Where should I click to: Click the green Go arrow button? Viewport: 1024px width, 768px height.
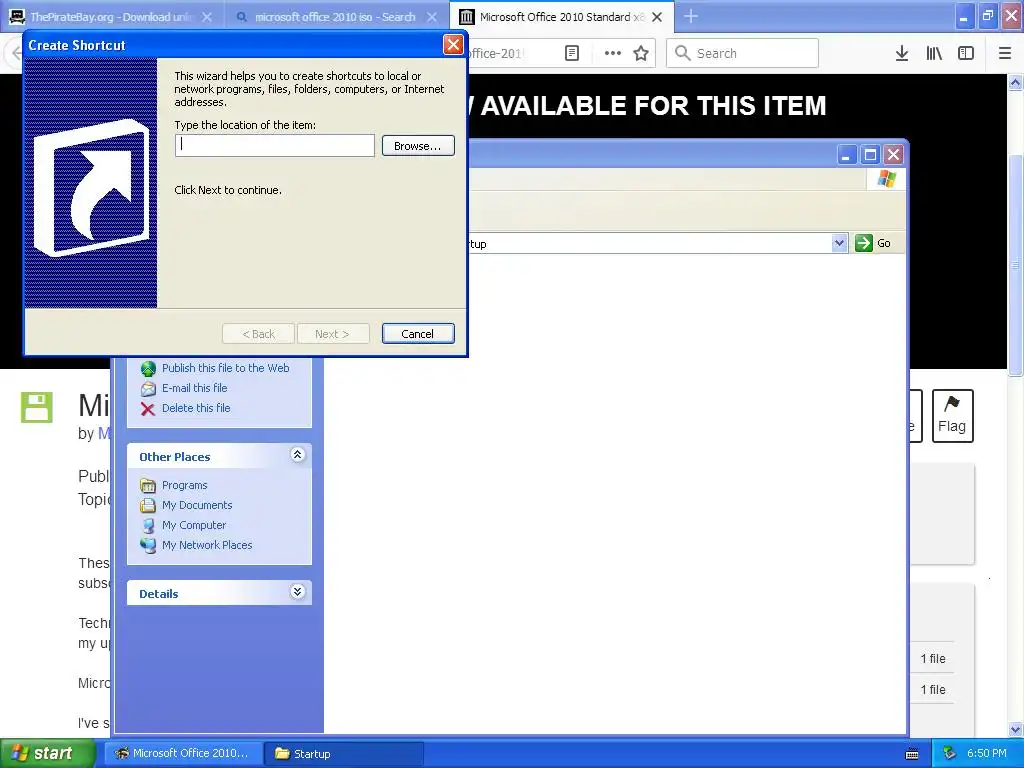(863, 243)
